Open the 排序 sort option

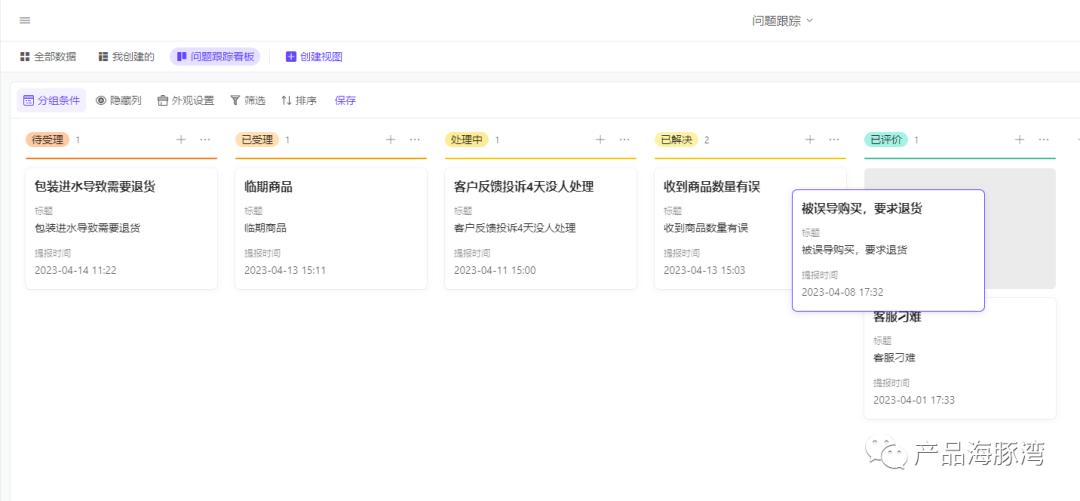[x=299, y=100]
